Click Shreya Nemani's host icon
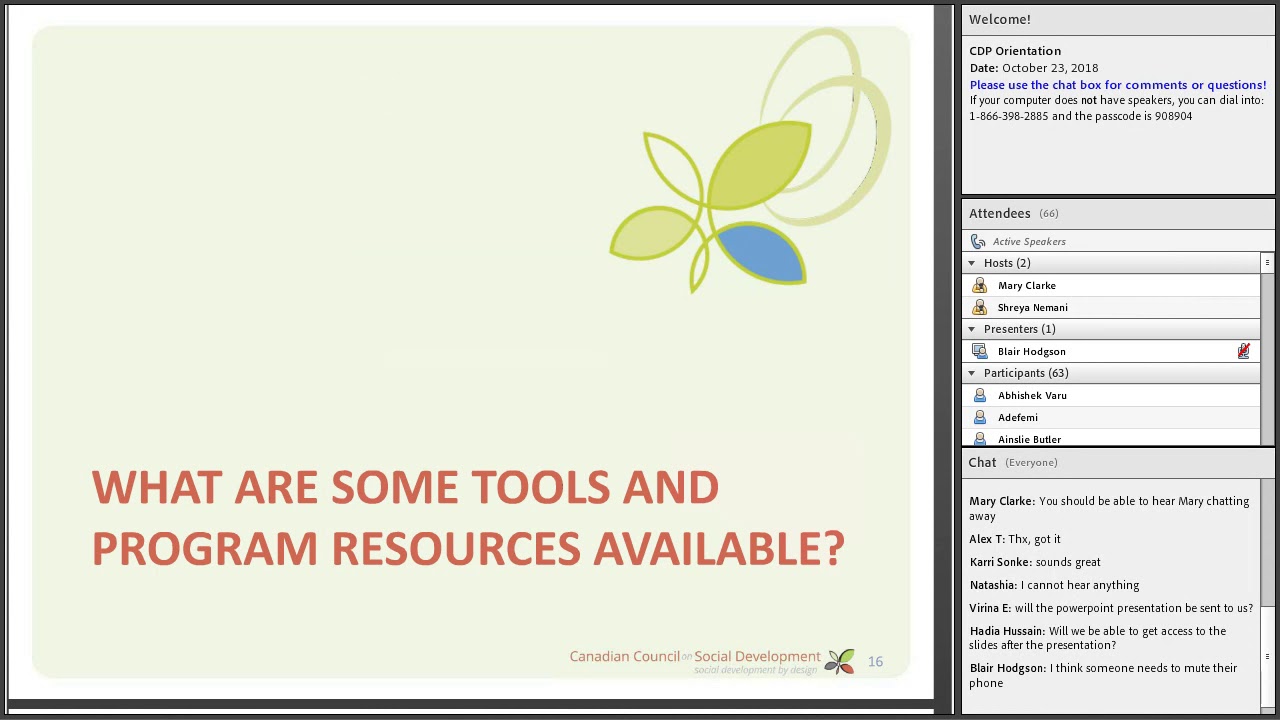 tap(979, 307)
